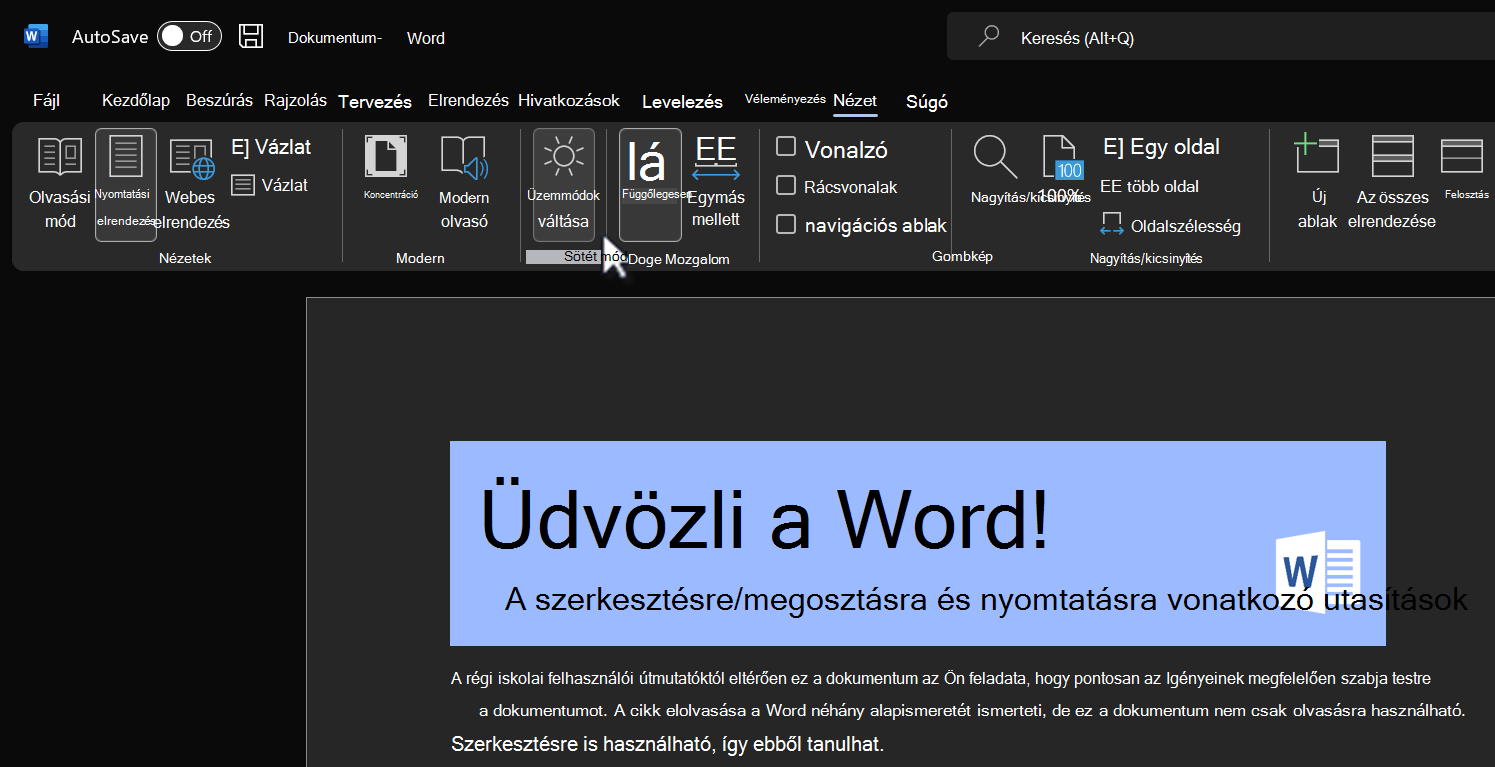The image size is (1495, 767).
Task: Save the document with the floppy disk icon
Action: [x=251, y=37]
